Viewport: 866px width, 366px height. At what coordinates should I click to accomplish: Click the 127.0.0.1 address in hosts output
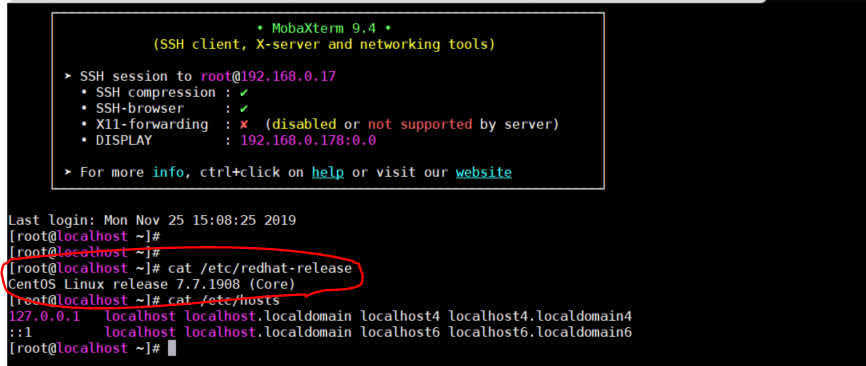tap(44, 316)
